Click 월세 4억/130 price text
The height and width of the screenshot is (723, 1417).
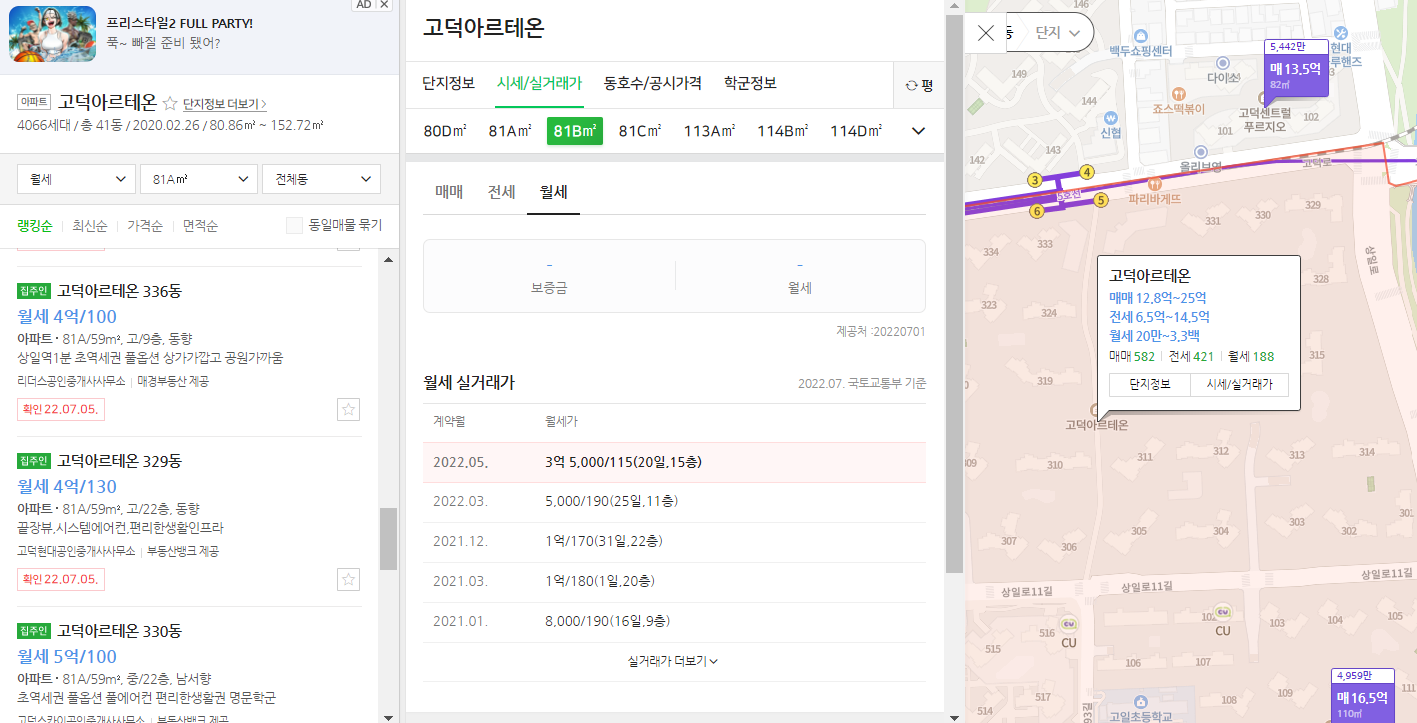(67, 487)
